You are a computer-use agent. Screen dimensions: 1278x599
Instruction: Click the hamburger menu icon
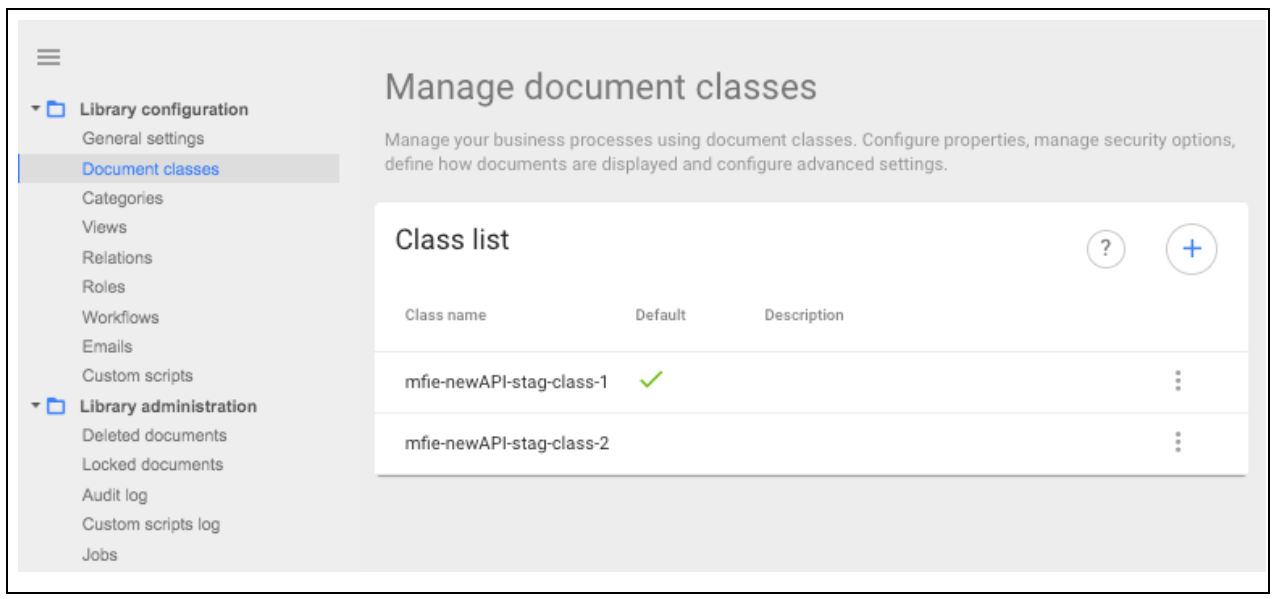pos(46,58)
